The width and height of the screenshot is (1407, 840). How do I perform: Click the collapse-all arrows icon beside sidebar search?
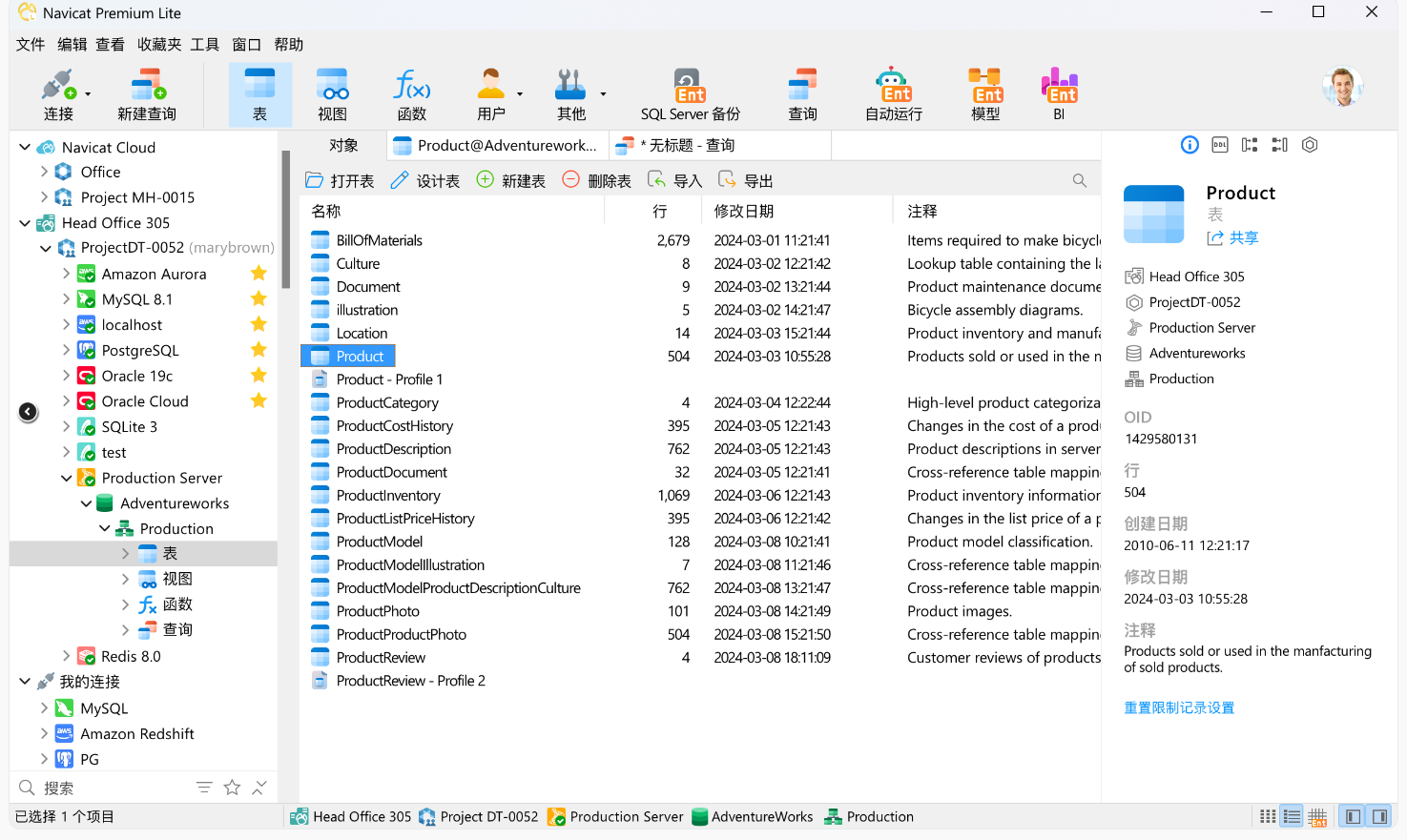(259, 788)
